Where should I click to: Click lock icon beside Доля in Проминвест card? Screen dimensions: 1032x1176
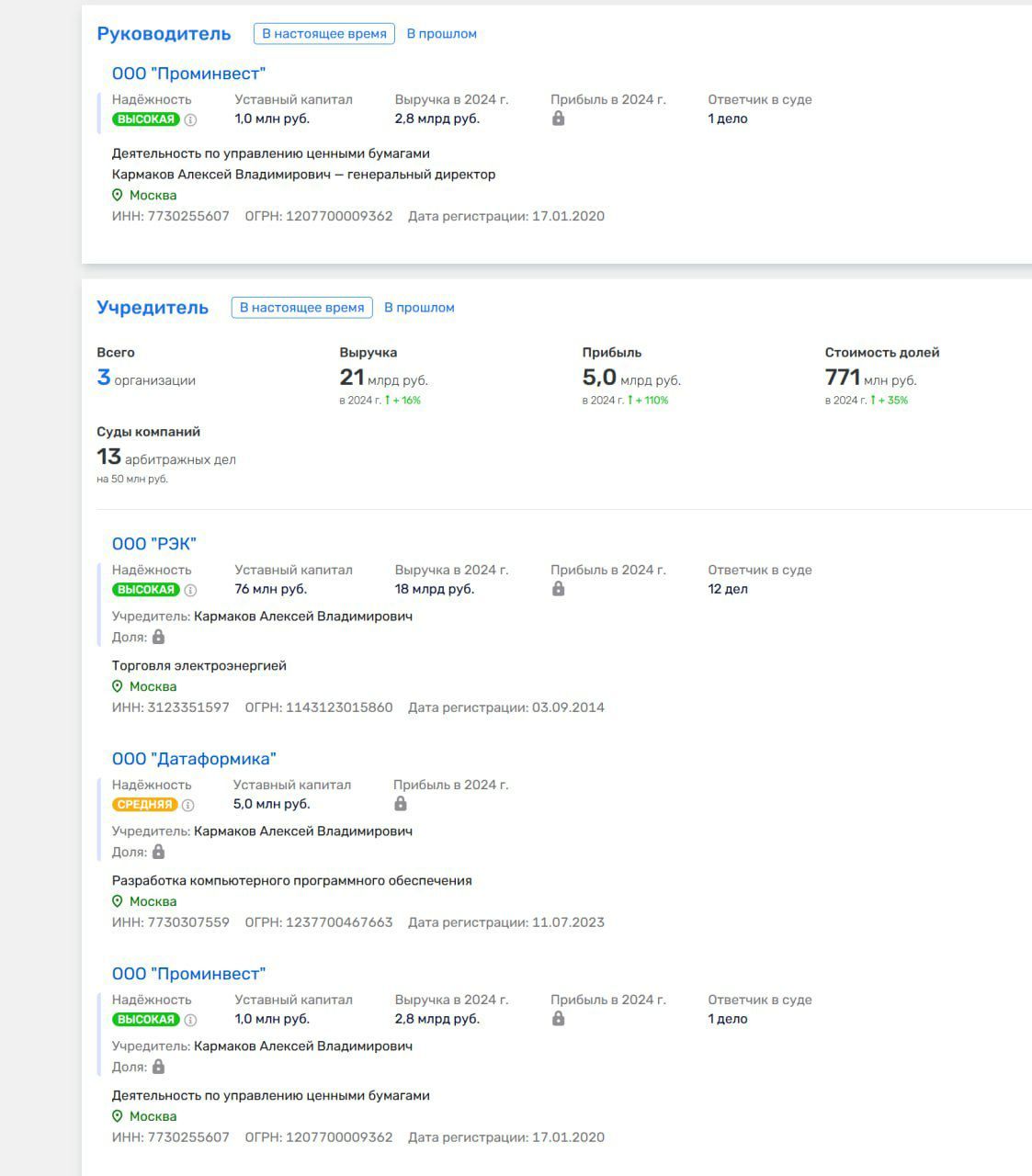[x=158, y=1067]
